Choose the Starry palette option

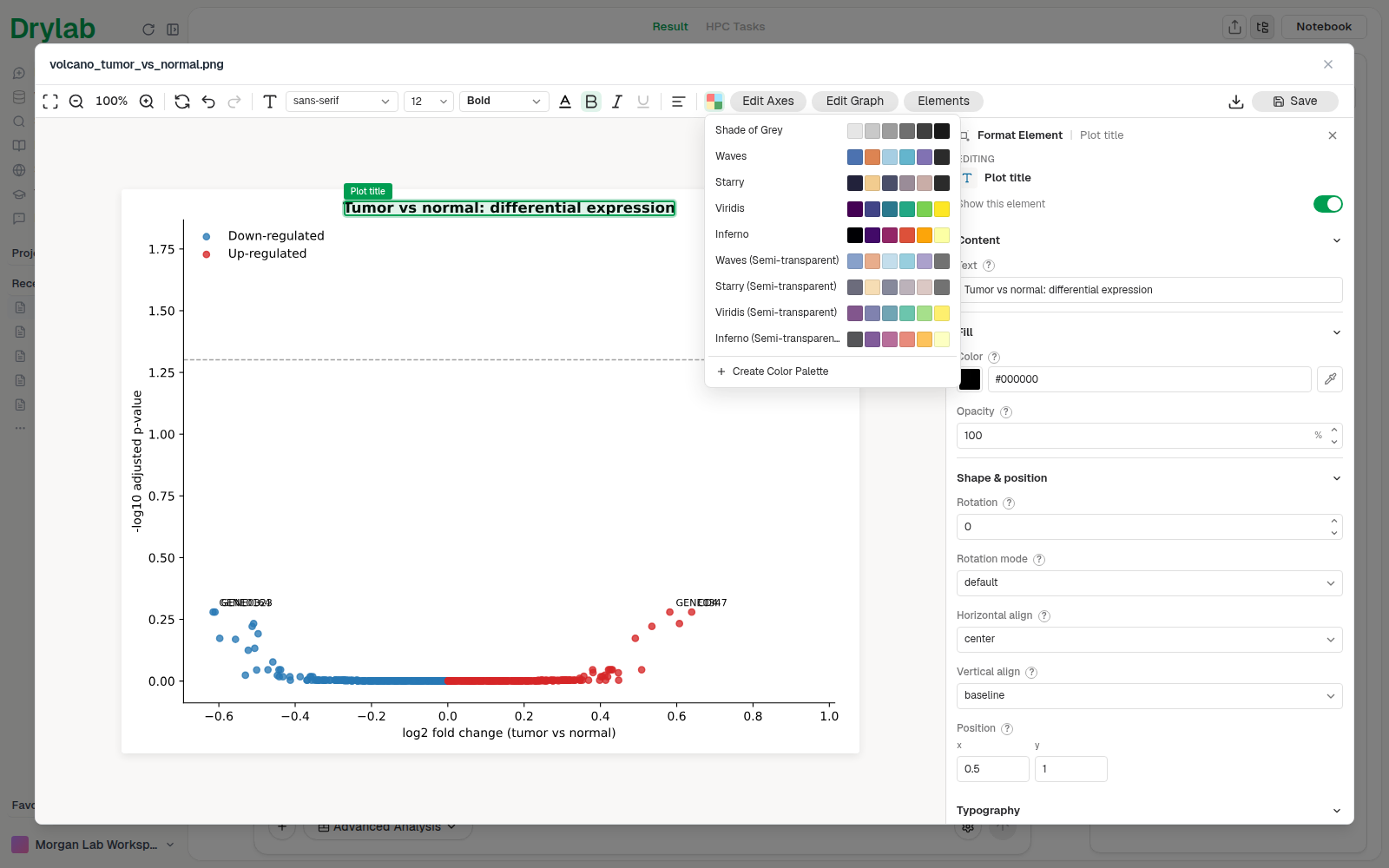point(832,182)
